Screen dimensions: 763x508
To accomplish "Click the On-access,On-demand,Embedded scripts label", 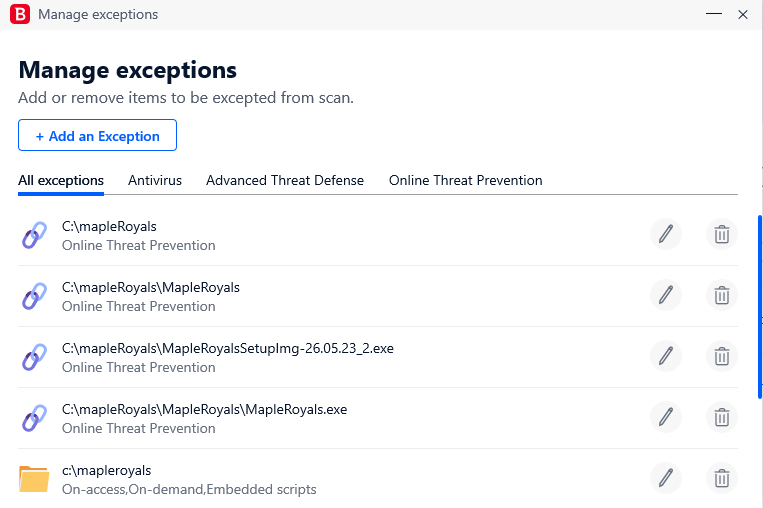I will pos(189,490).
